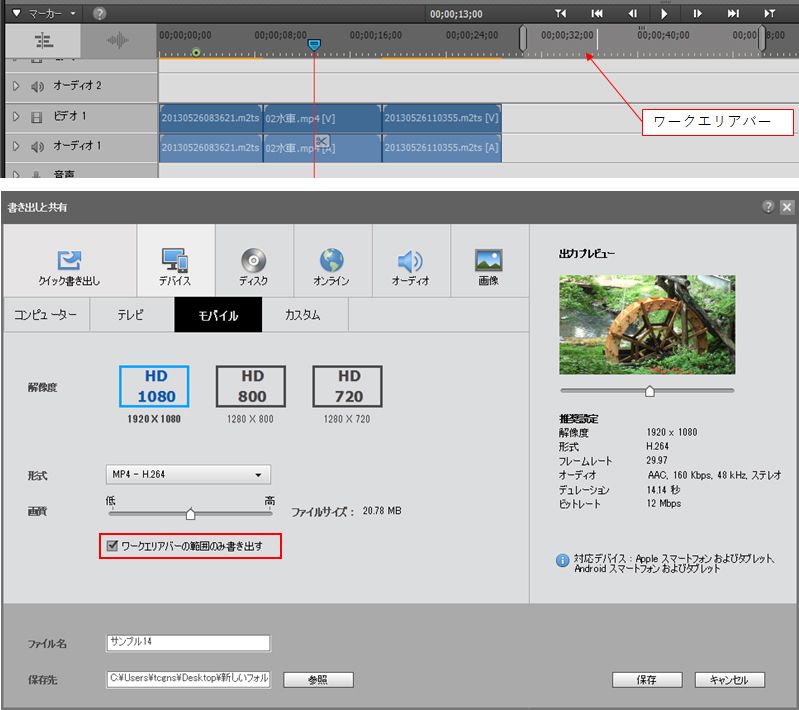
Task: Click the 参照 browse button
Action: [x=318, y=679]
